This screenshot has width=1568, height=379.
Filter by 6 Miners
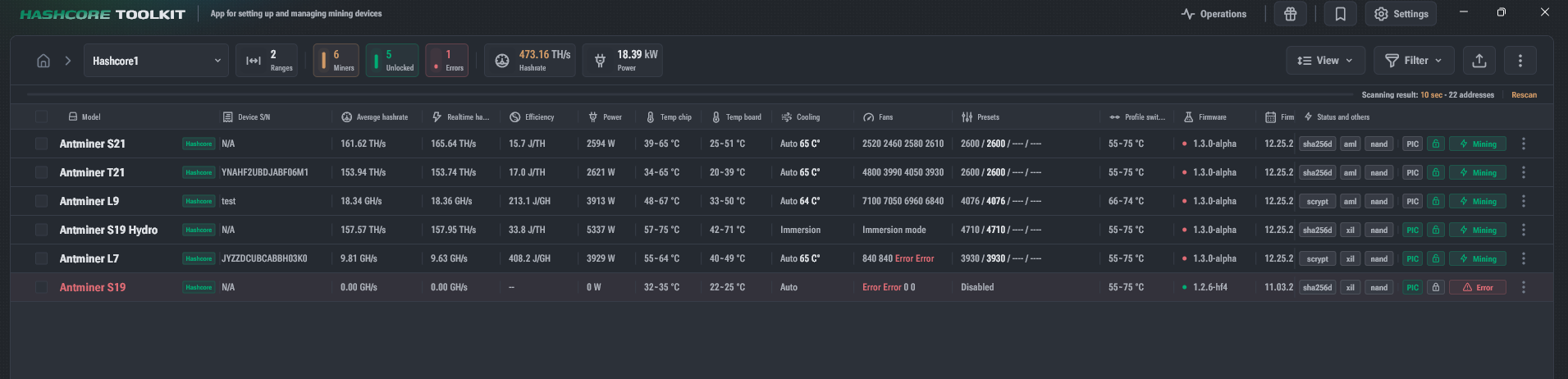tap(336, 61)
